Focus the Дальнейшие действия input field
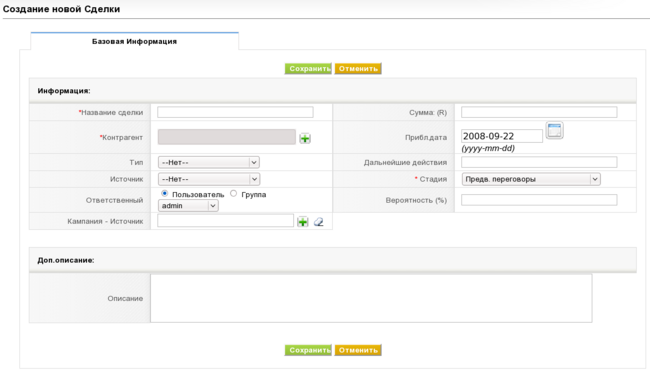The image size is (650, 372). pos(539,162)
